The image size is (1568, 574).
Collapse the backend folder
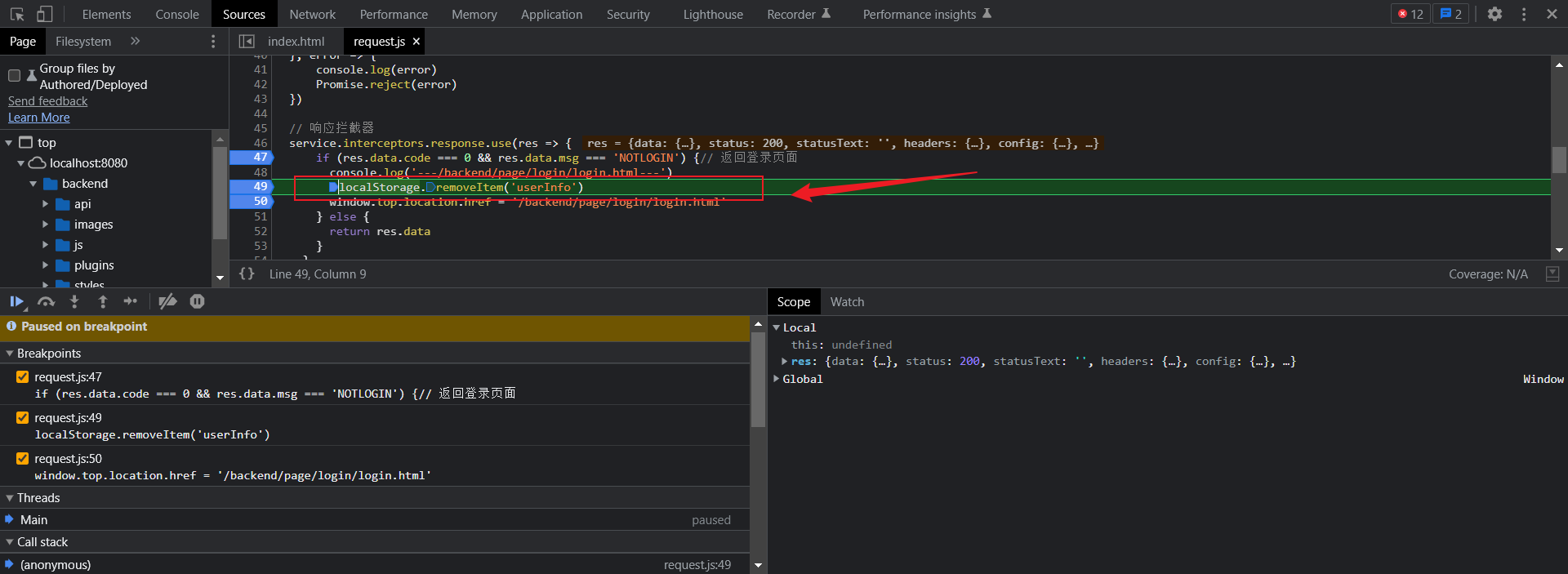[33, 184]
